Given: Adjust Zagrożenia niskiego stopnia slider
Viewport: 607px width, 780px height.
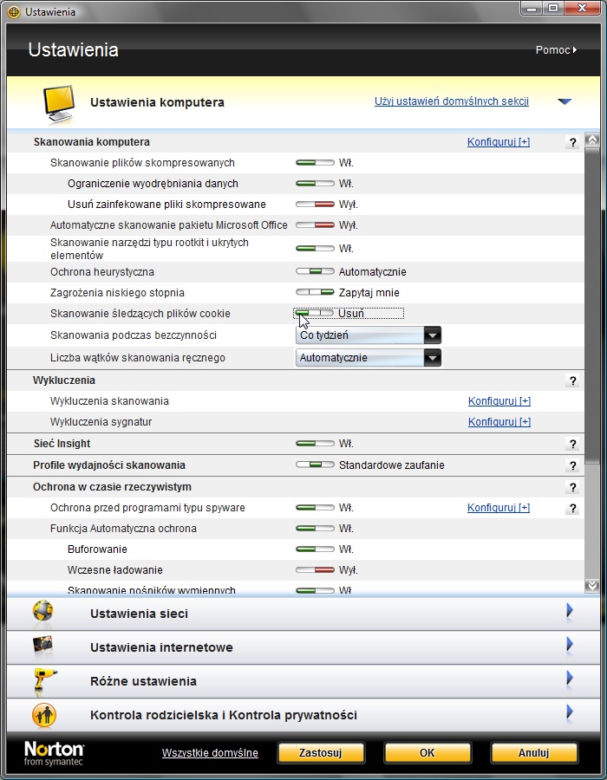Looking at the screenshot, I should click(x=315, y=292).
